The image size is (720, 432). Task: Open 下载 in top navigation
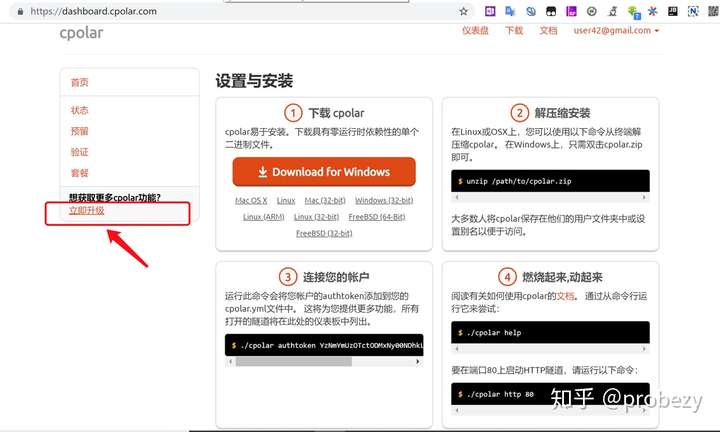click(x=514, y=31)
